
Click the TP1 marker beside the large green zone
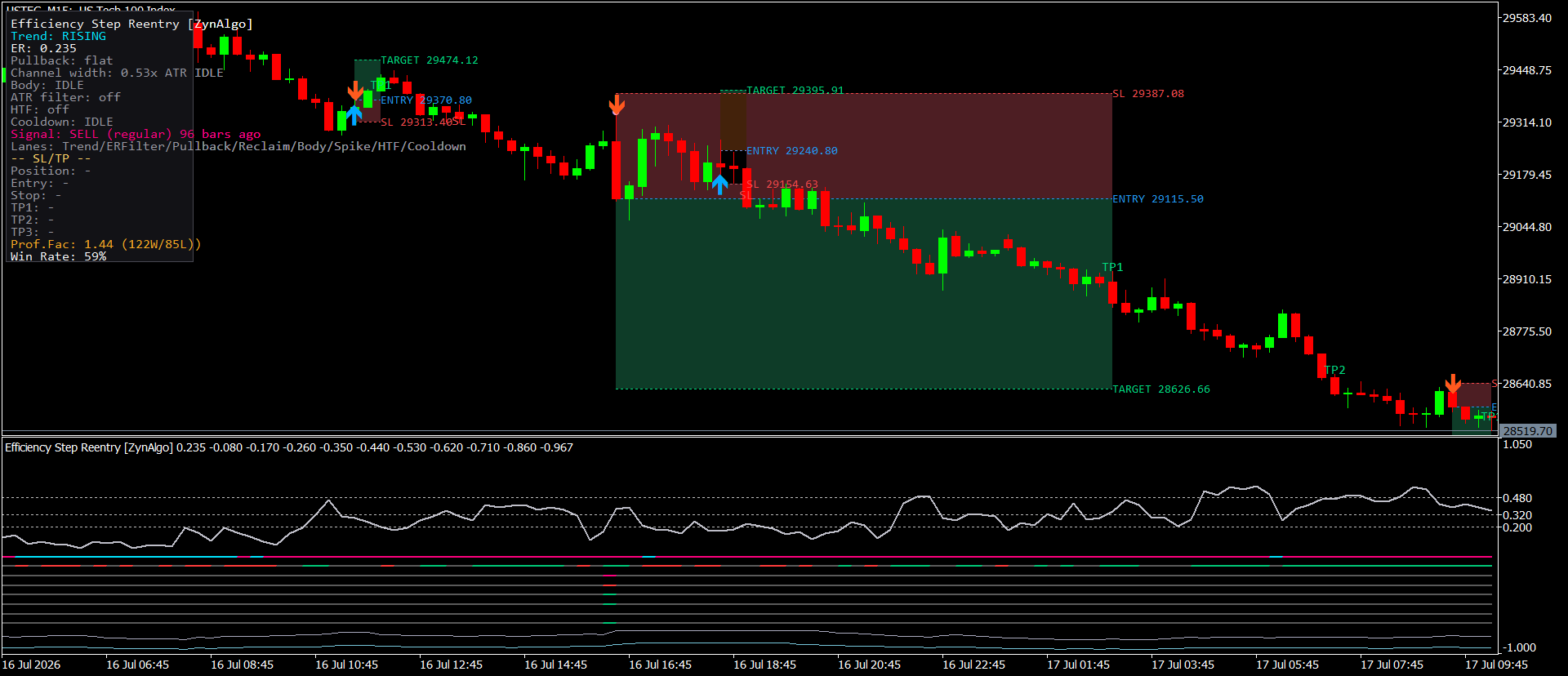[1112, 268]
